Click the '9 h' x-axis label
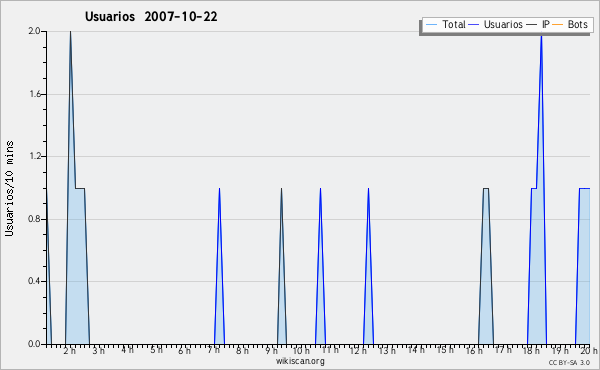The height and width of the screenshot is (370, 600). click(271, 350)
